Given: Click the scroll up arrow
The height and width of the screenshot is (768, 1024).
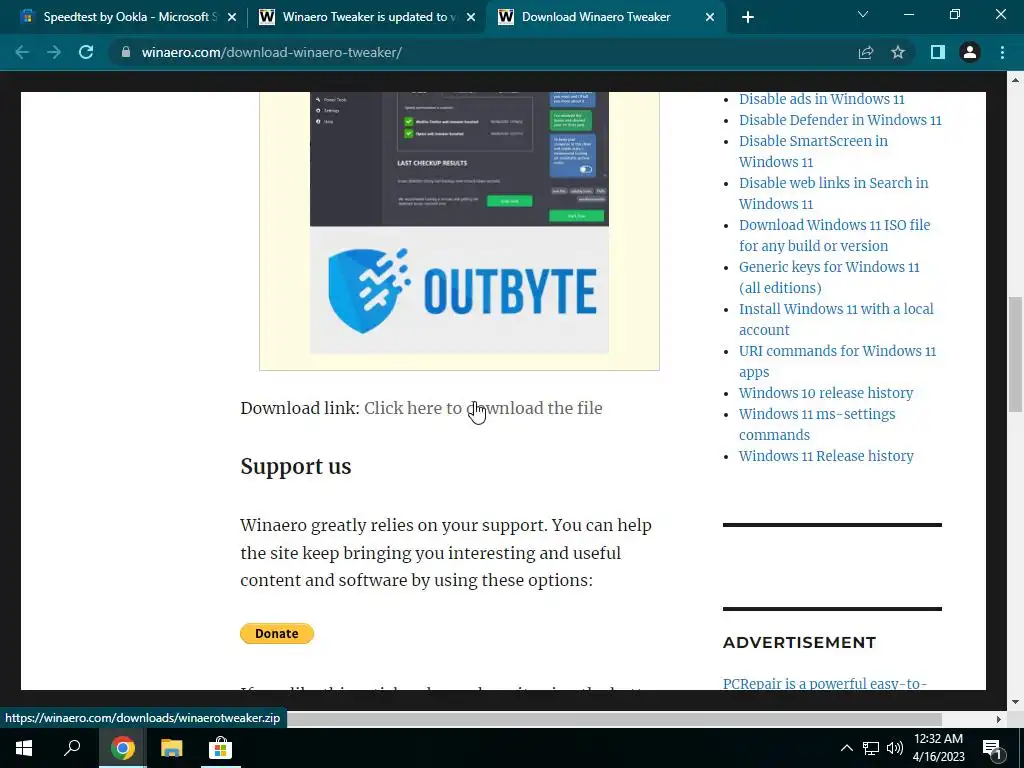Looking at the screenshot, I should (x=1015, y=80).
